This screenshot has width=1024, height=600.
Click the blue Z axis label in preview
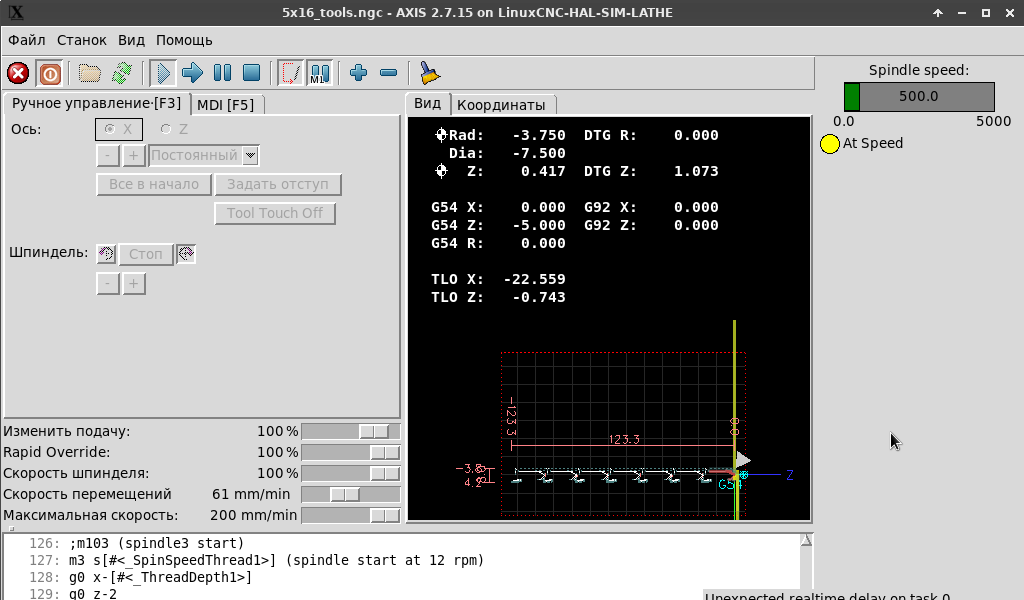coord(790,475)
